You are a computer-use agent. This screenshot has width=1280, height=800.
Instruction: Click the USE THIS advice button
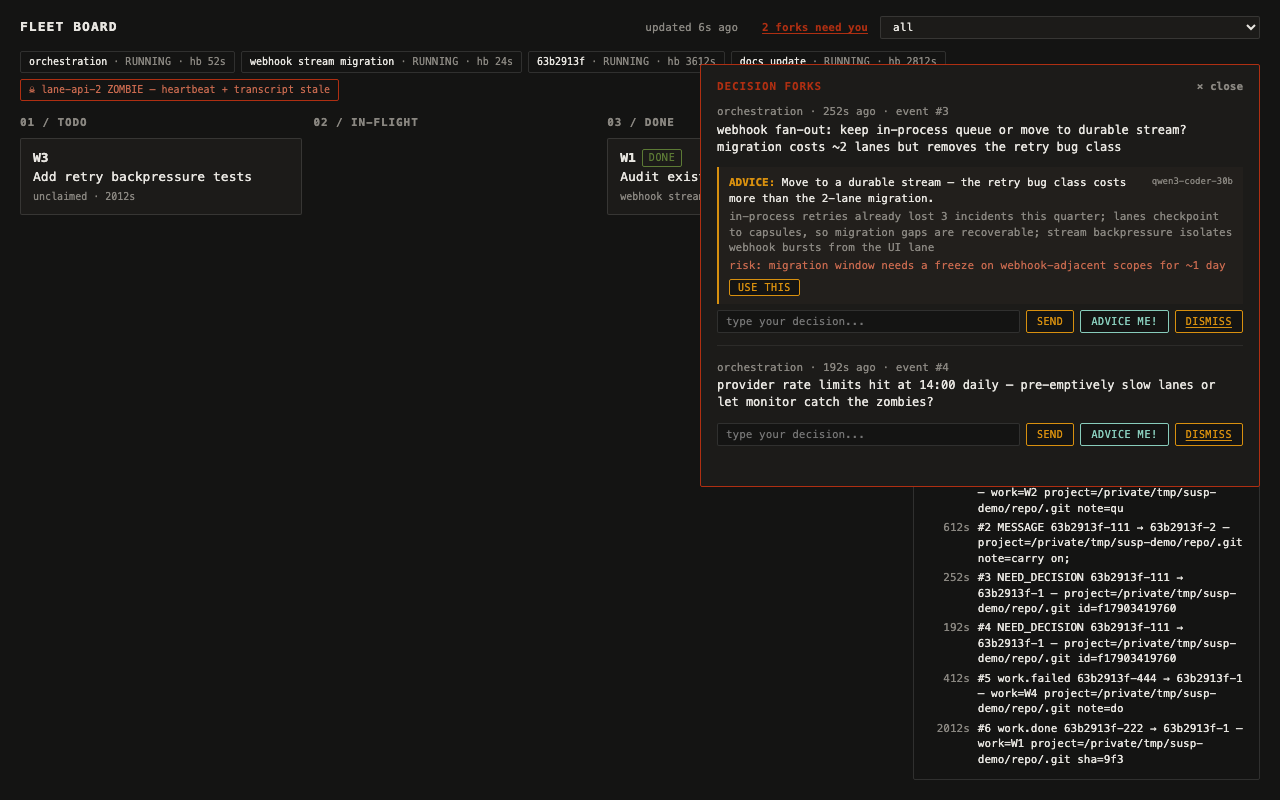pyautogui.click(x=764, y=288)
